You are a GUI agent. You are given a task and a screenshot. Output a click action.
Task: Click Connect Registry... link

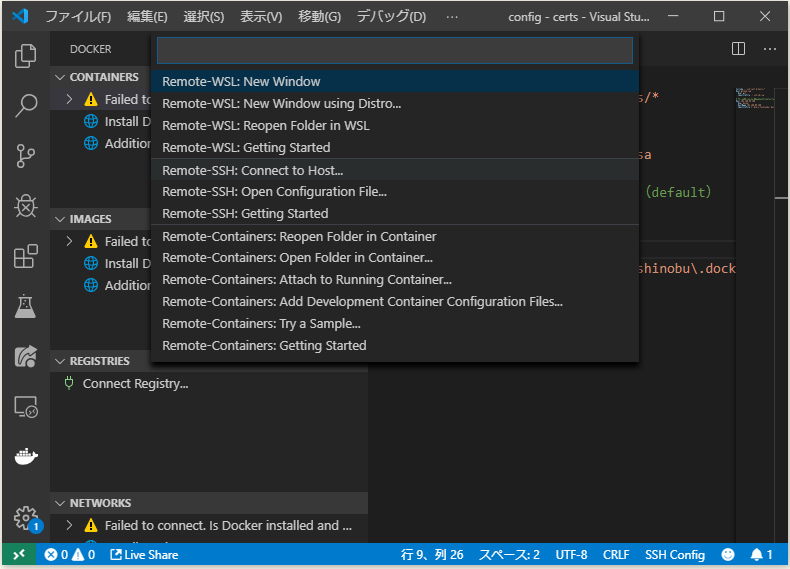136,384
